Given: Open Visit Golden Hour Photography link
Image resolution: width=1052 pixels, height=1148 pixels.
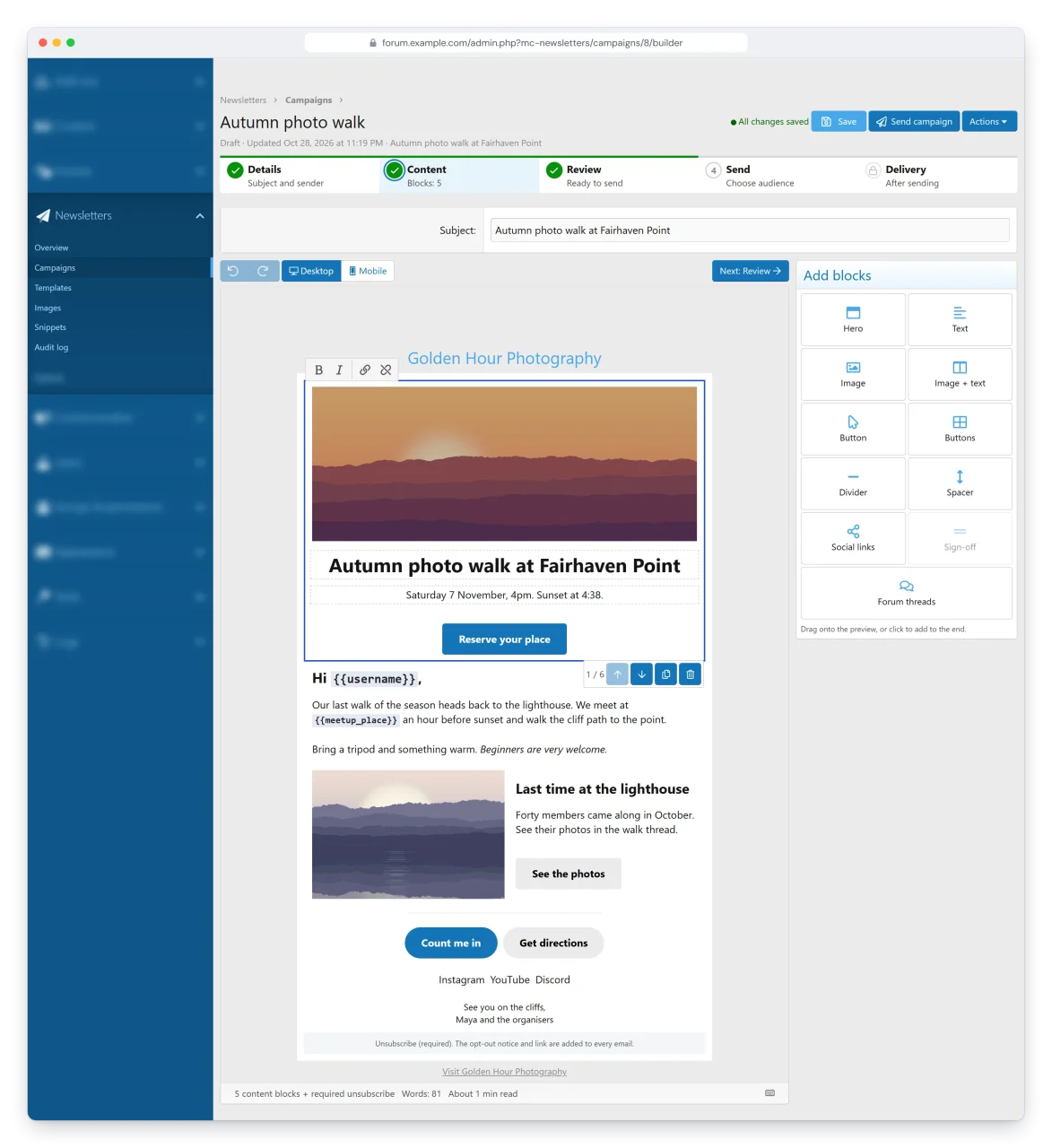Looking at the screenshot, I should (504, 1072).
